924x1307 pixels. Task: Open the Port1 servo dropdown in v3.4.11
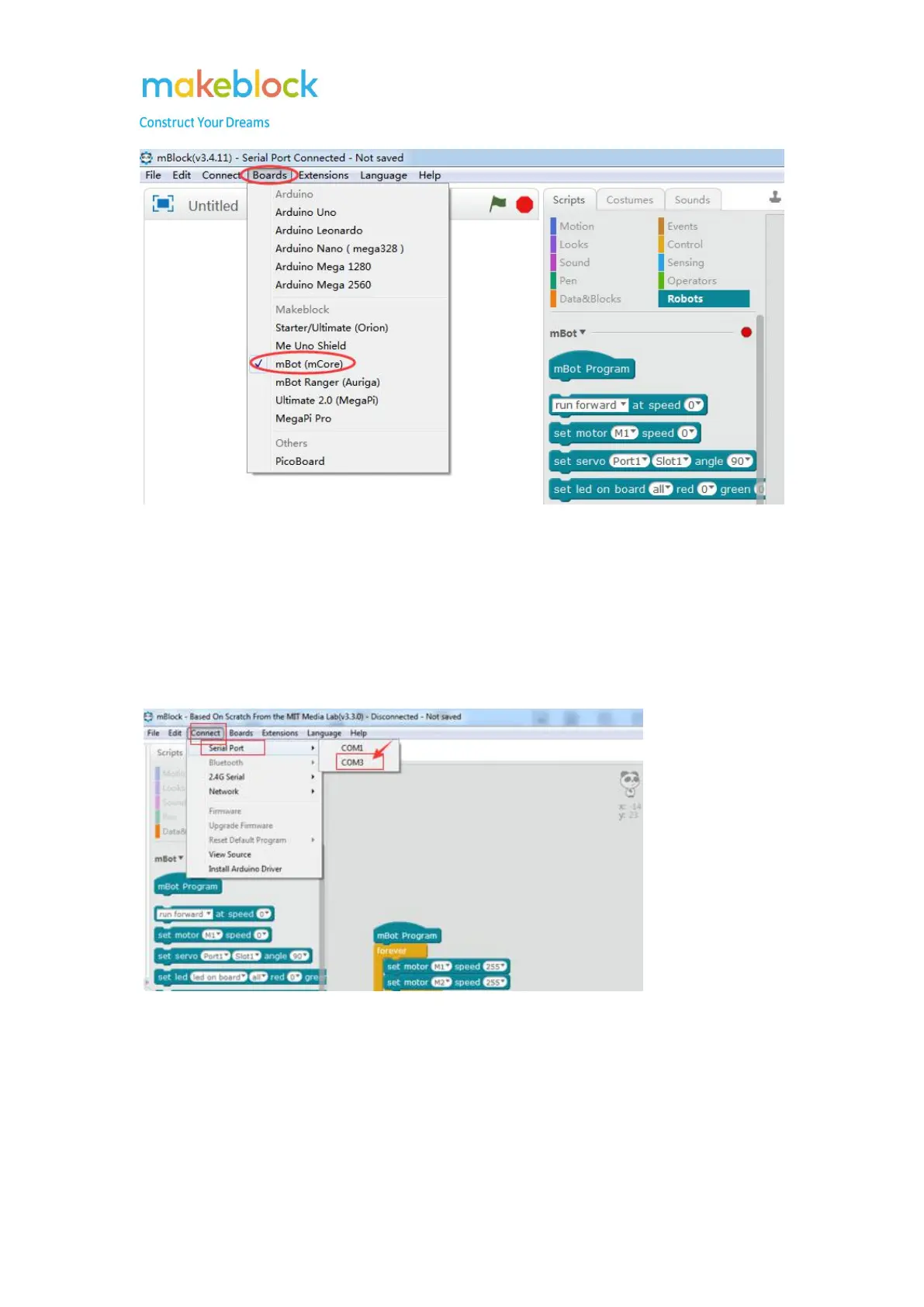pyautogui.click(x=629, y=461)
